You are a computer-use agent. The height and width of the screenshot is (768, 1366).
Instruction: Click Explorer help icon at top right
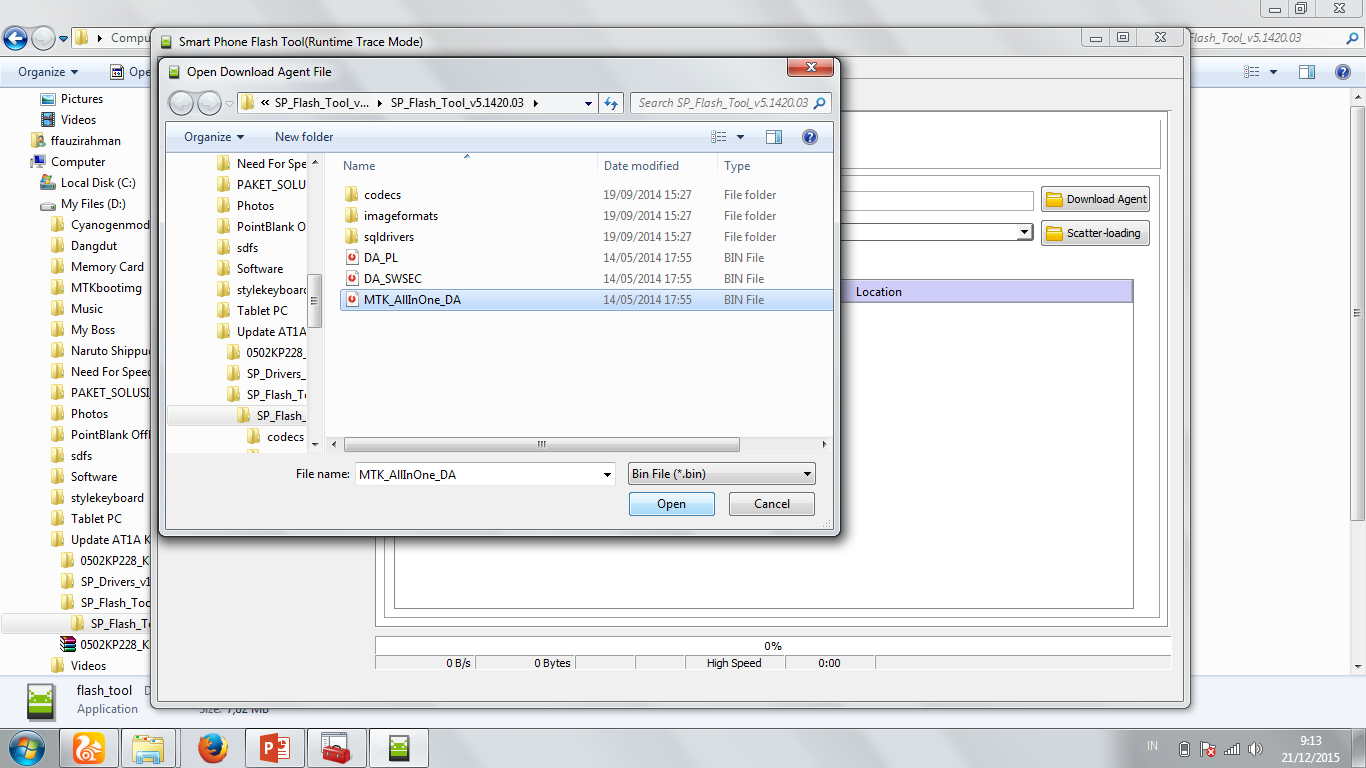1343,72
